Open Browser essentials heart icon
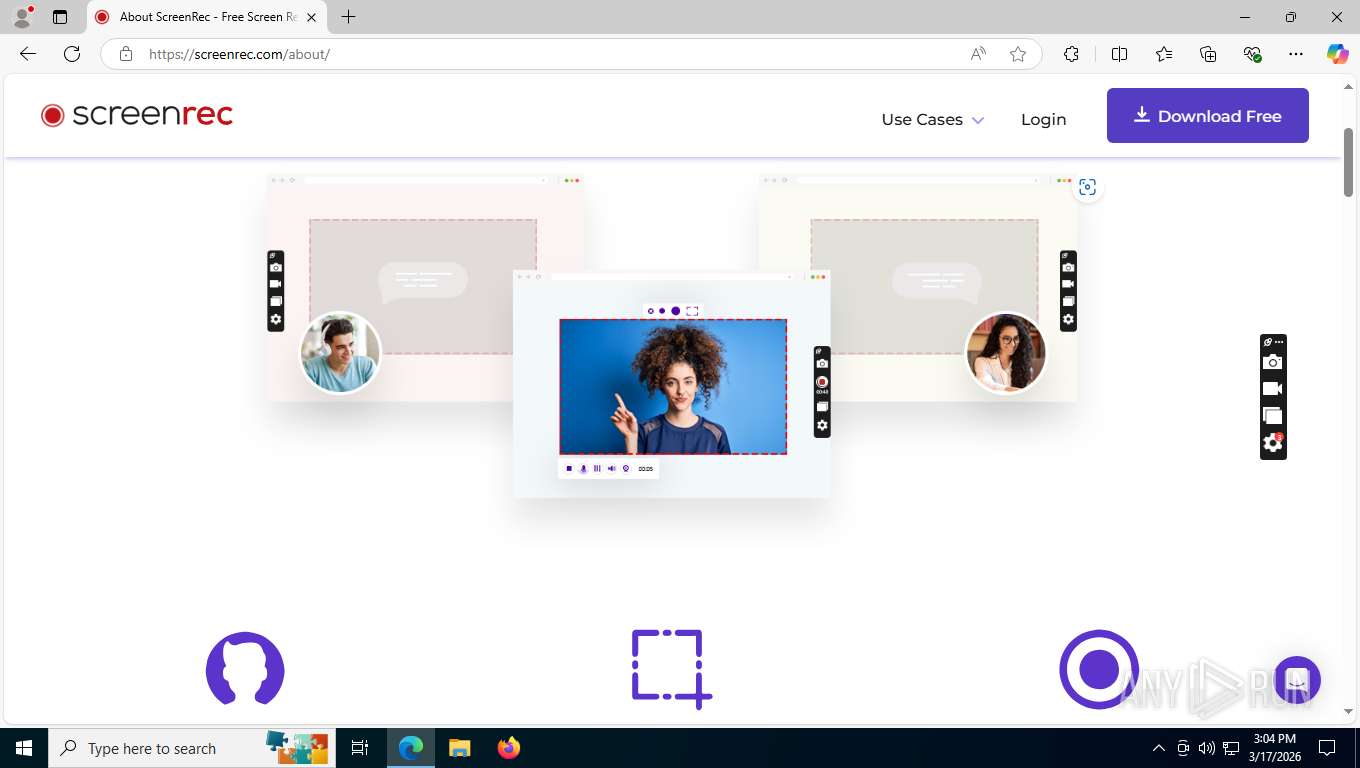Screen dimensions: 1360x768 coord(1252,54)
